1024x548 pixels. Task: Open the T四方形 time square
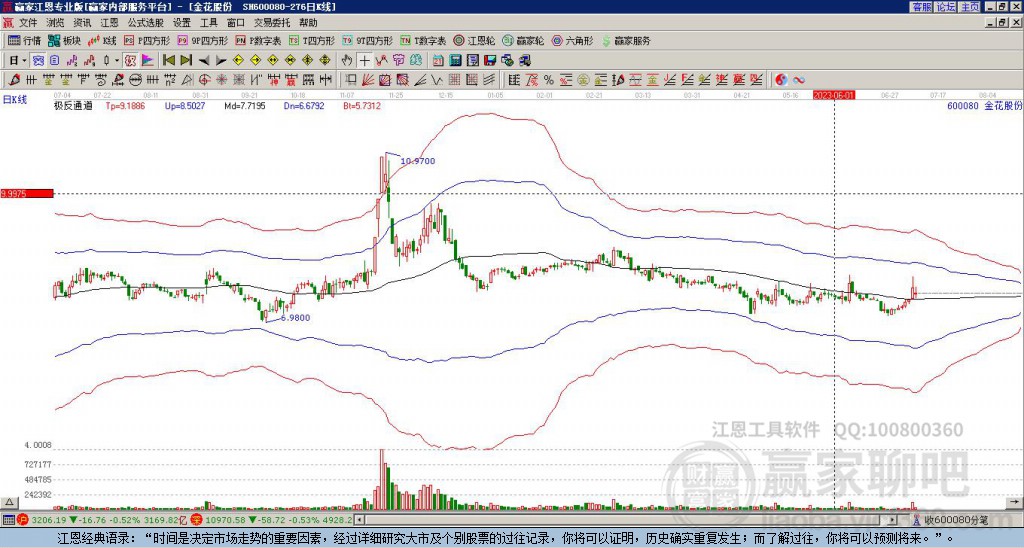tap(312, 40)
